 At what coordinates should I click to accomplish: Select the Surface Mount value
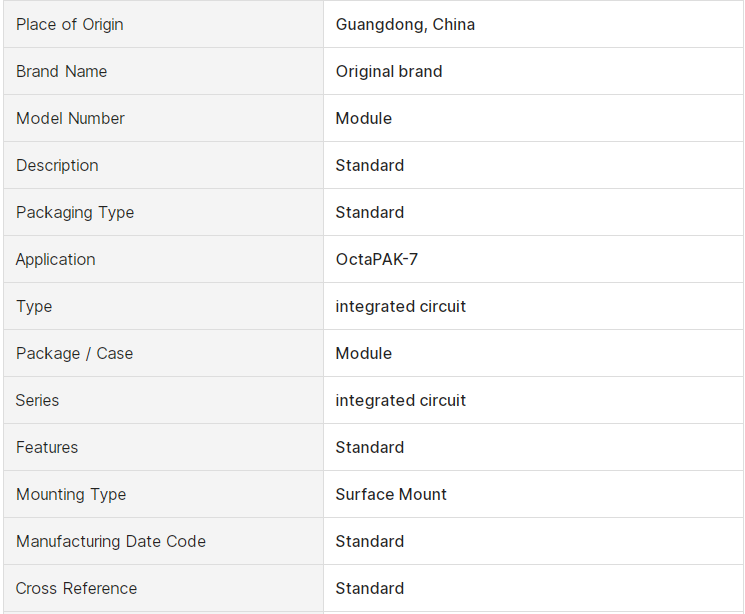click(391, 494)
